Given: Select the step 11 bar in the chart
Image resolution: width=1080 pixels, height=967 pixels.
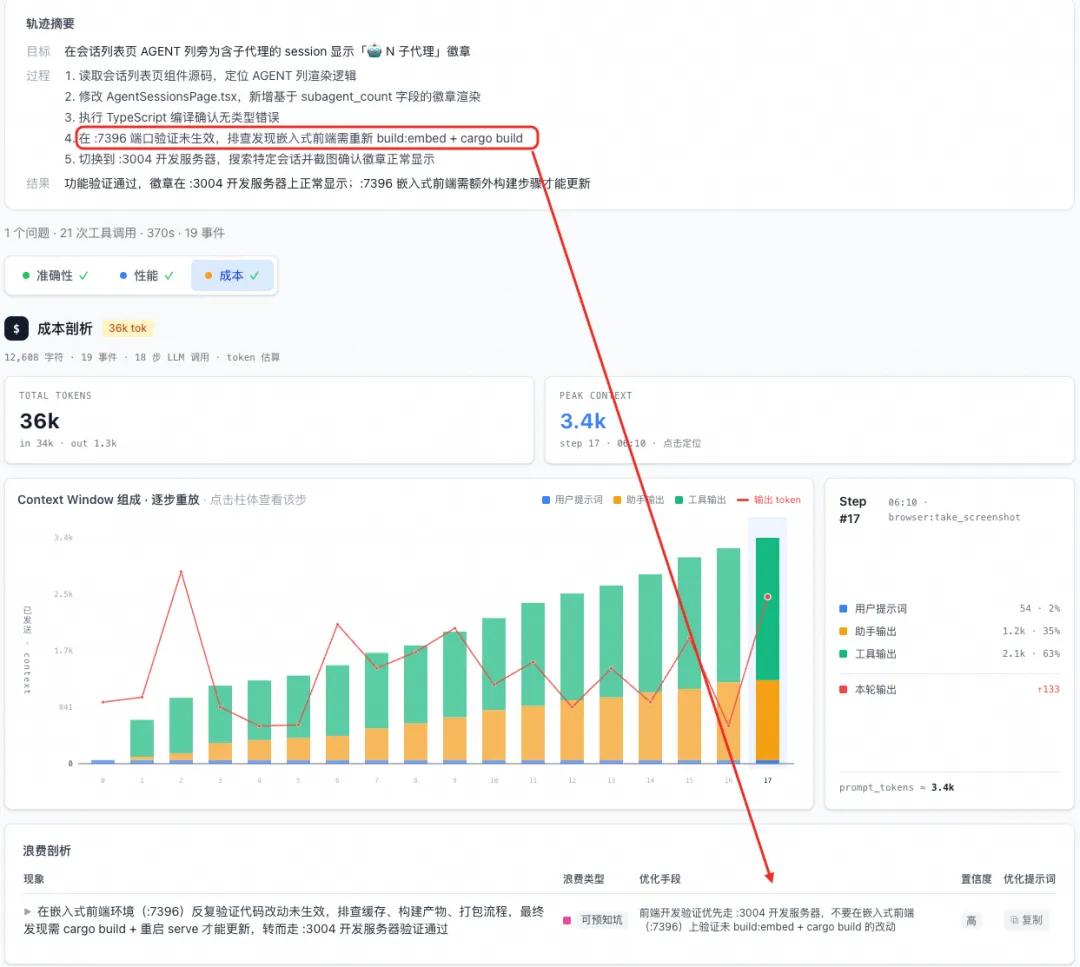Looking at the screenshot, I should 533,683.
